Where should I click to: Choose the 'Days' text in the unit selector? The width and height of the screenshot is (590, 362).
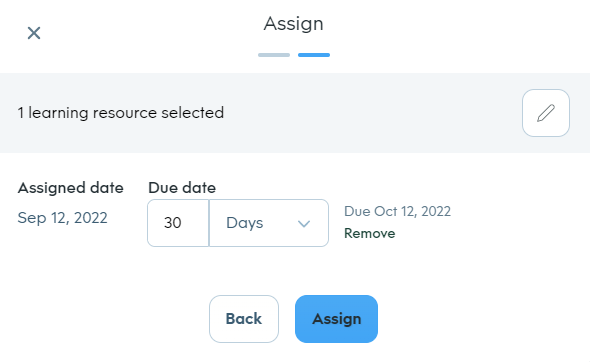pyautogui.click(x=245, y=223)
